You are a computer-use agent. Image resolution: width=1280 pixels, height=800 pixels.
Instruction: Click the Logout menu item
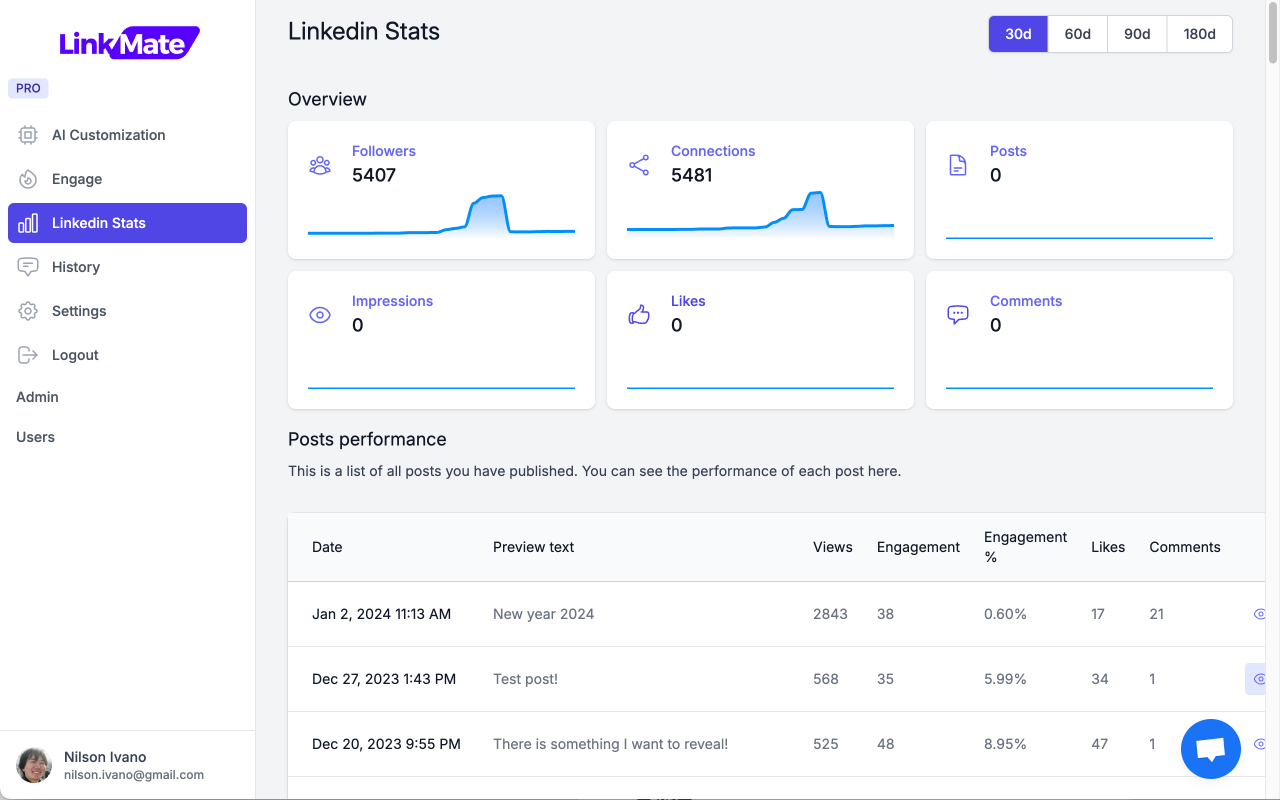point(127,355)
